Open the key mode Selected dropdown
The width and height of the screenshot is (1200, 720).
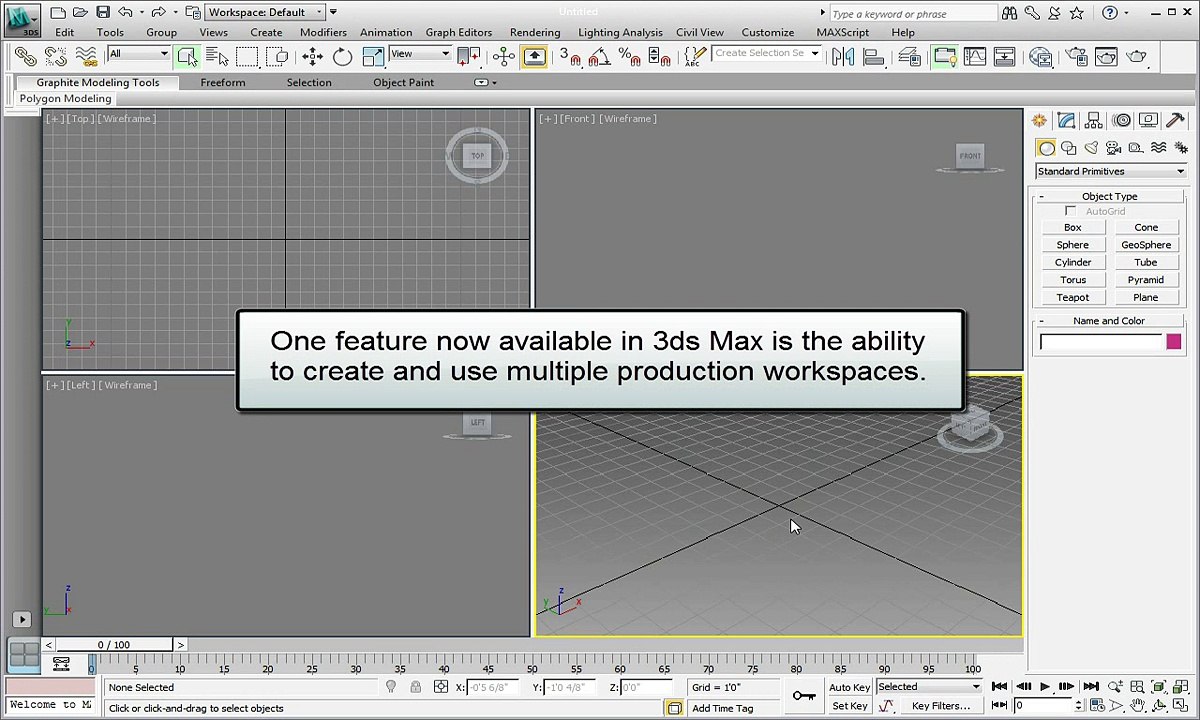[x=929, y=687]
